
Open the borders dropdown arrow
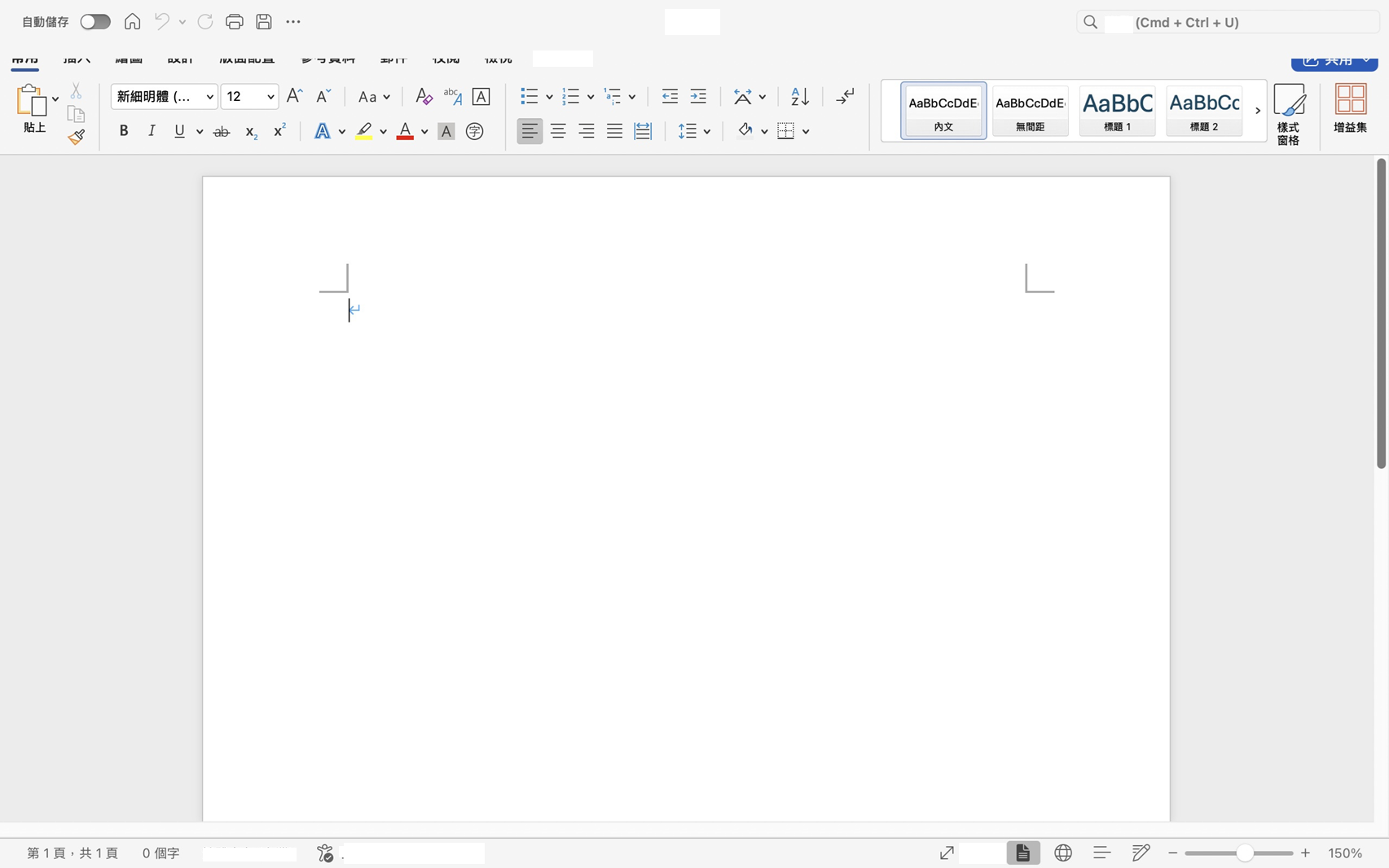coord(806,131)
